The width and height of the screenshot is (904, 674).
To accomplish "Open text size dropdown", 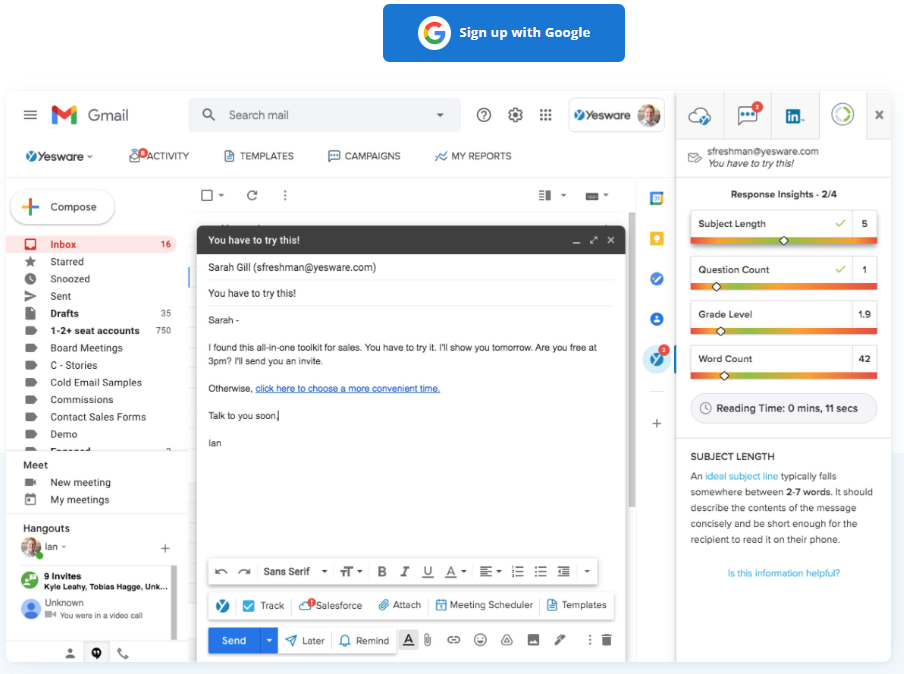I will click(x=351, y=571).
